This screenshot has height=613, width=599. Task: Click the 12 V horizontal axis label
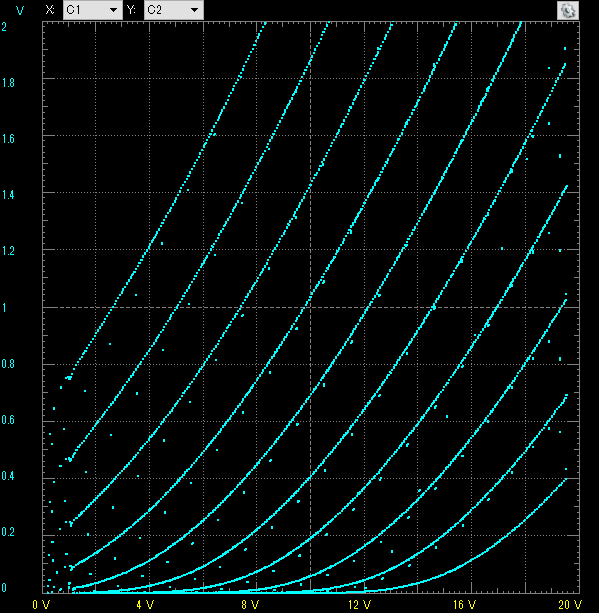(x=359, y=605)
